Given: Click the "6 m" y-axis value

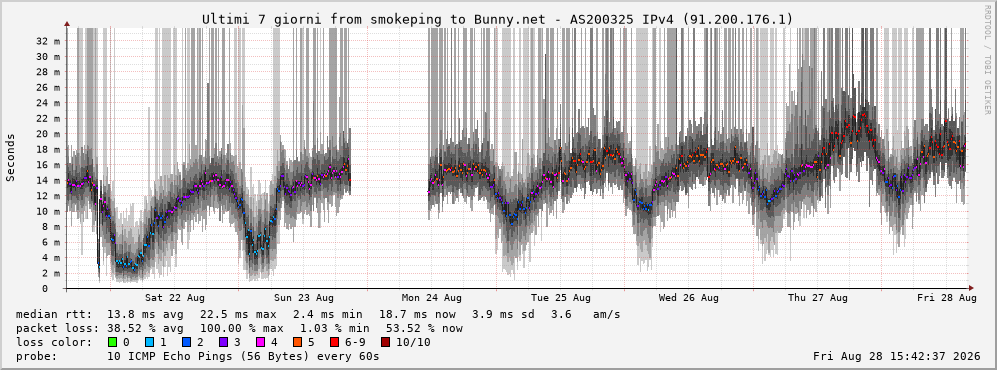Looking at the screenshot, I should pyautogui.click(x=51, y=242).
